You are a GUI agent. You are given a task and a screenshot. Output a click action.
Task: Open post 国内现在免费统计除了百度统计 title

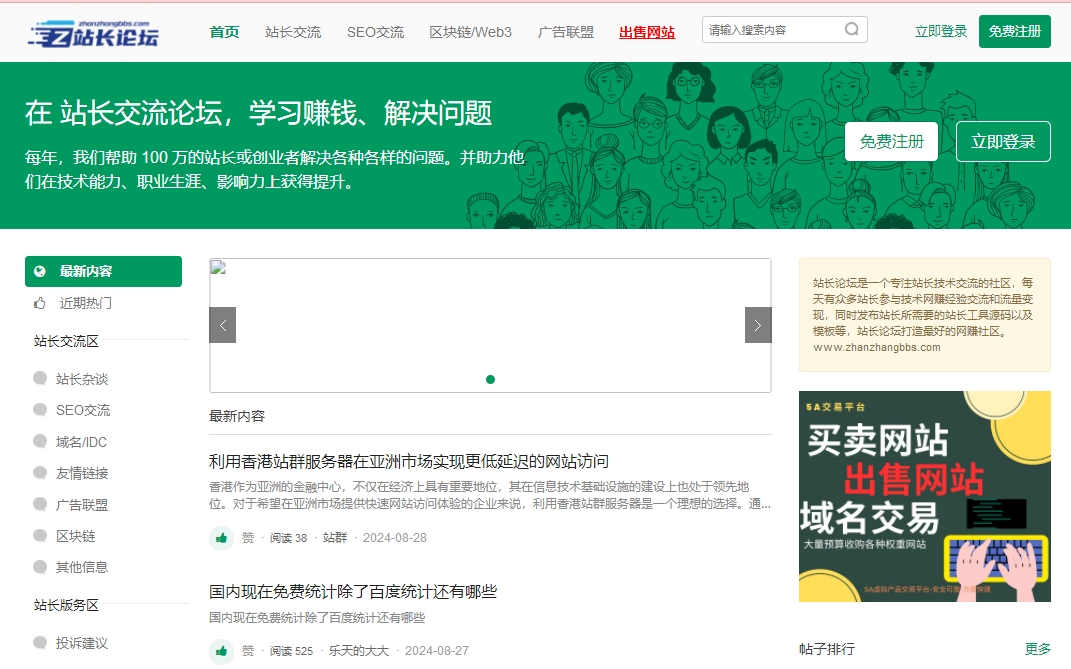click(352, 591)
